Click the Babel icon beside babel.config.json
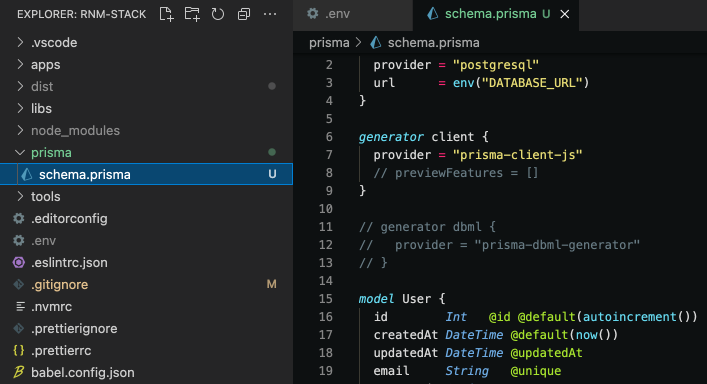 tap(18, 372)
